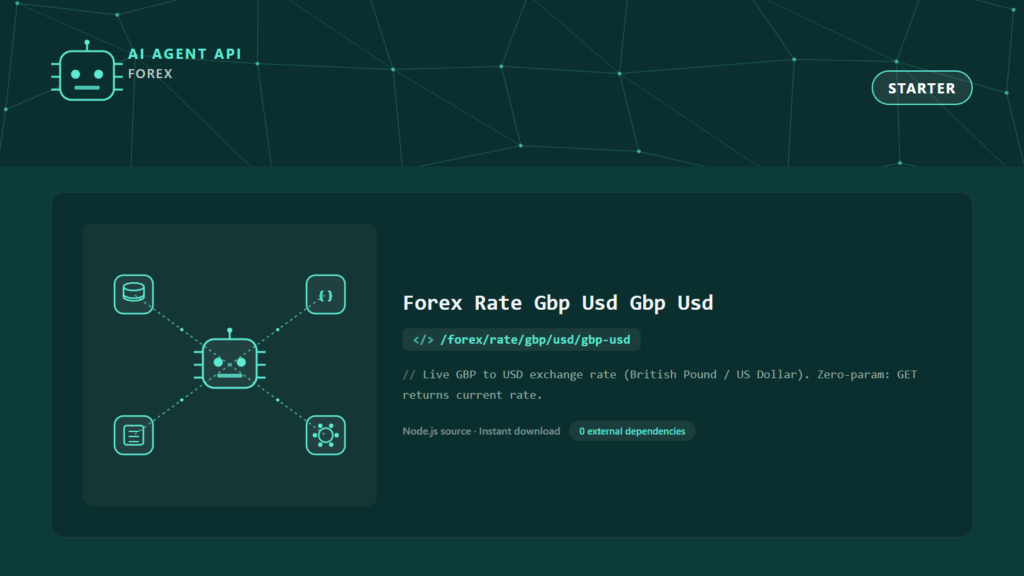
Task: Click the curly braces code icon
Action: 325,295
